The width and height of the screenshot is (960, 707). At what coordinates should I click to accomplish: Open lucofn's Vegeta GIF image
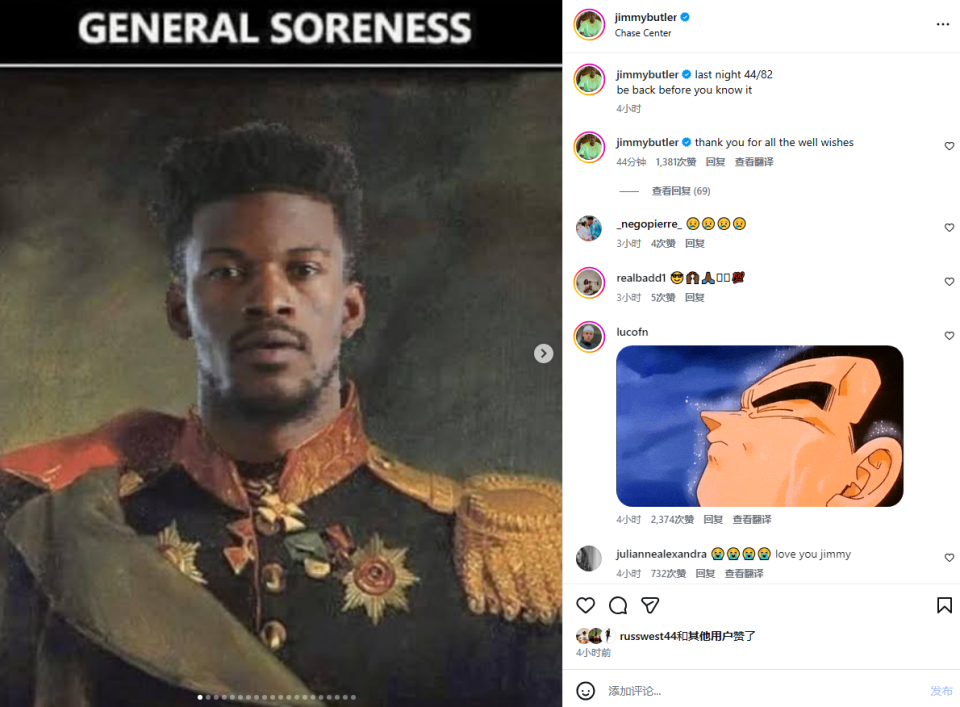coord(759,426)
